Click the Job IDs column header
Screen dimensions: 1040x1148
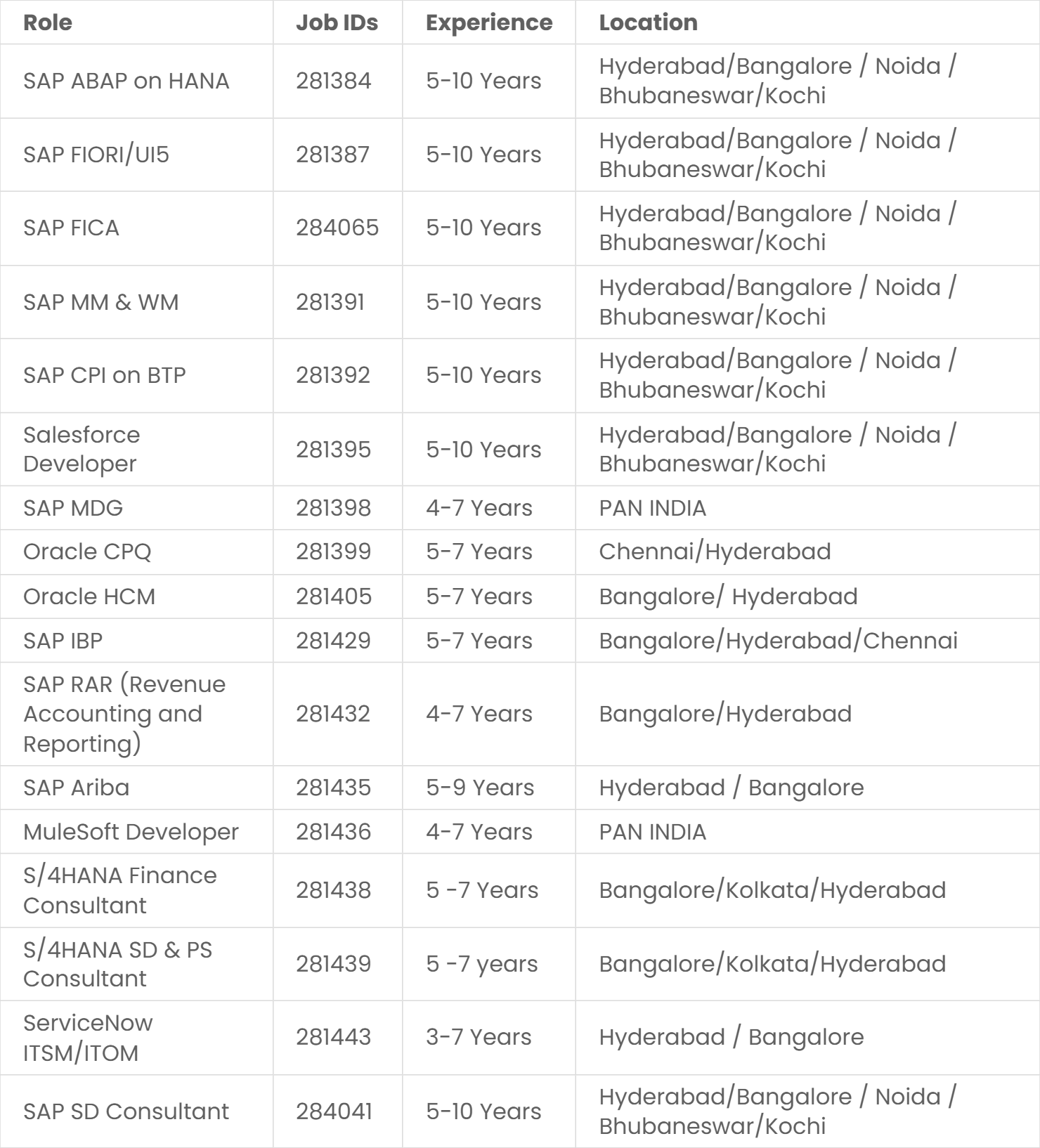coord(337,22)
